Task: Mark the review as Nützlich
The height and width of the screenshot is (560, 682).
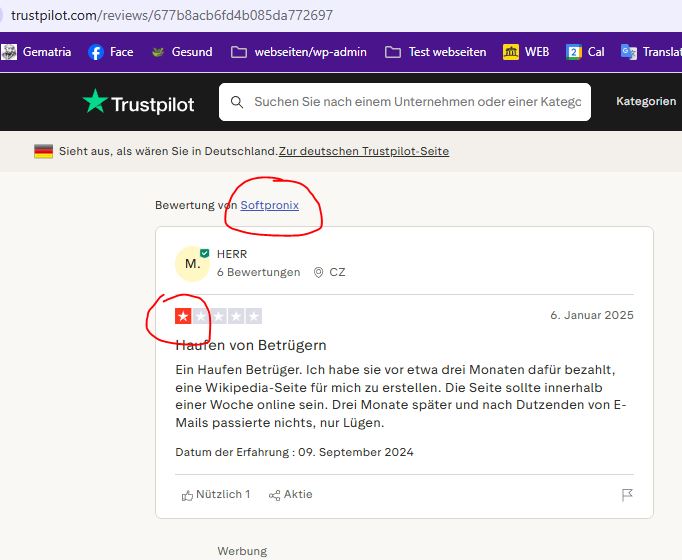Action: pos(216,495)
